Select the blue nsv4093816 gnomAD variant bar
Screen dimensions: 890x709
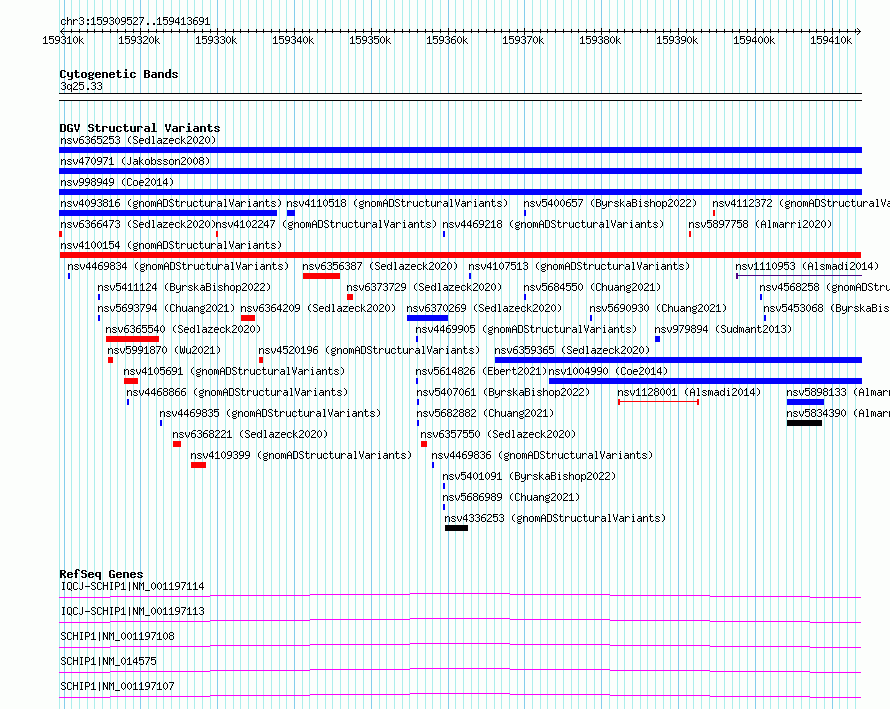(x=168, y=213)
